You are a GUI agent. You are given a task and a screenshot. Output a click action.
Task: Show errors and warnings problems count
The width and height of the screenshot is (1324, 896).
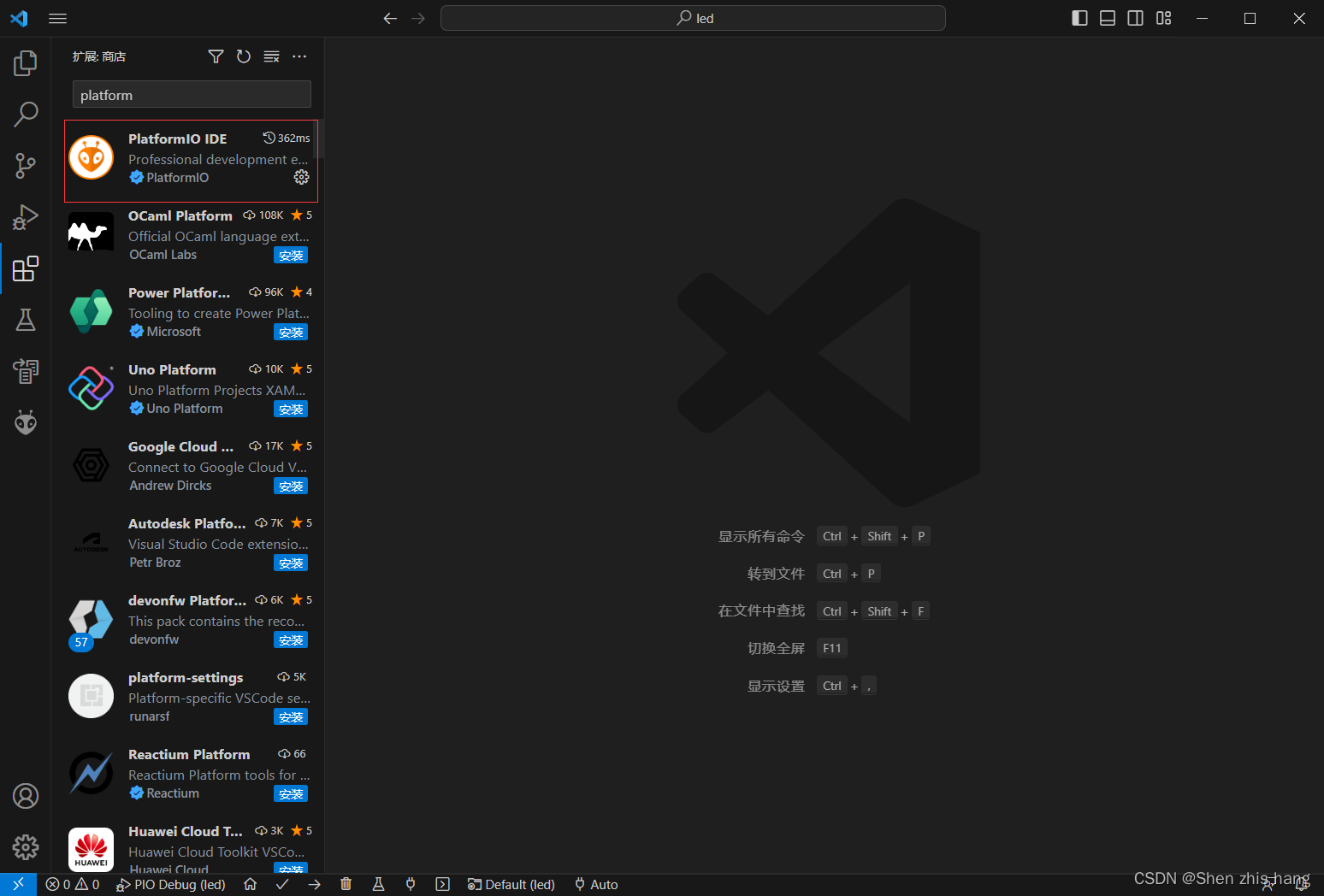click(73, 884)
